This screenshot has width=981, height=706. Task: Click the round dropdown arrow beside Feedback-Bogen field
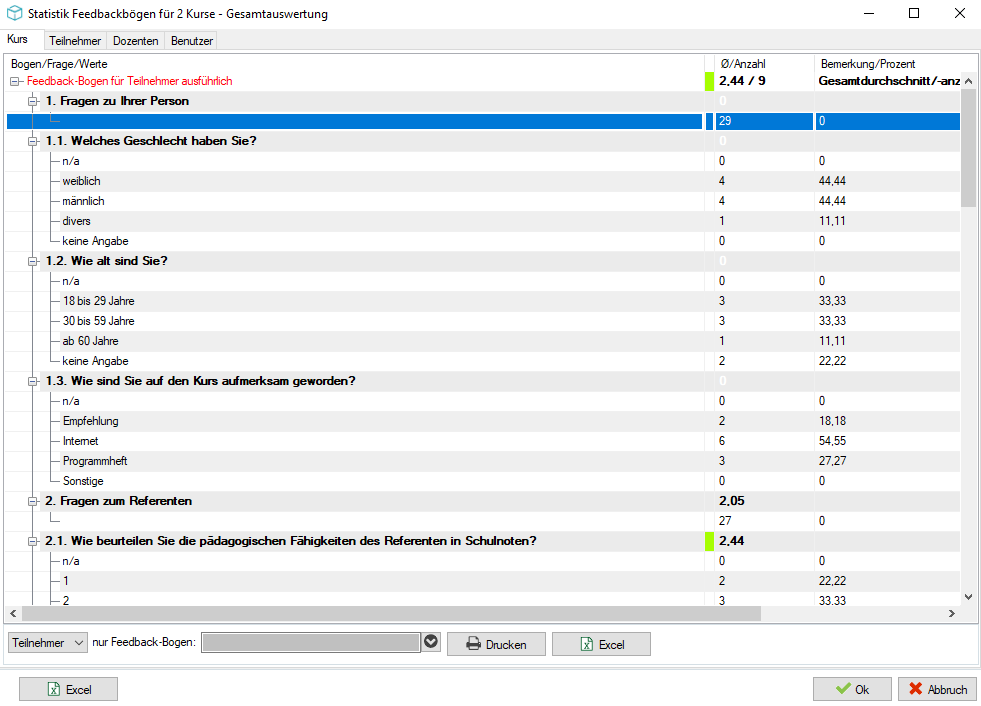coord(431,642)
